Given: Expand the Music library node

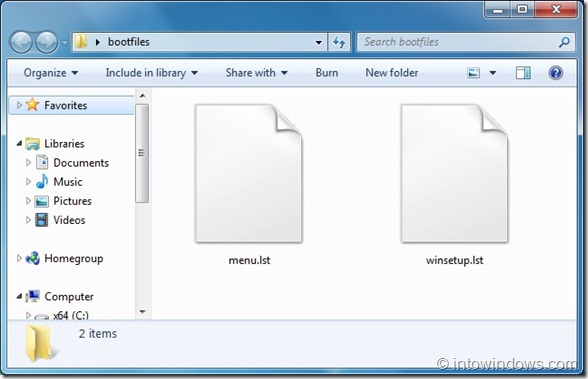Looking at the screenshot, I should [x=28, y=181].
